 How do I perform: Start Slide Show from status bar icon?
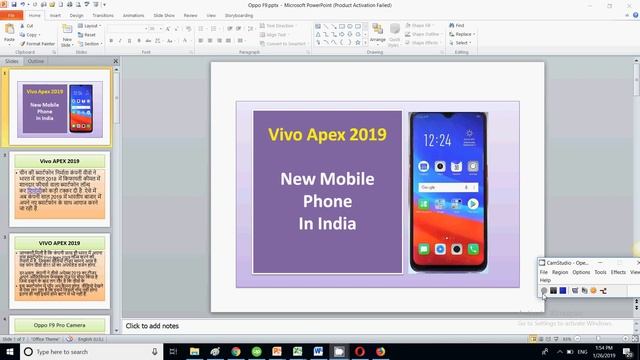tap(556, 339)
